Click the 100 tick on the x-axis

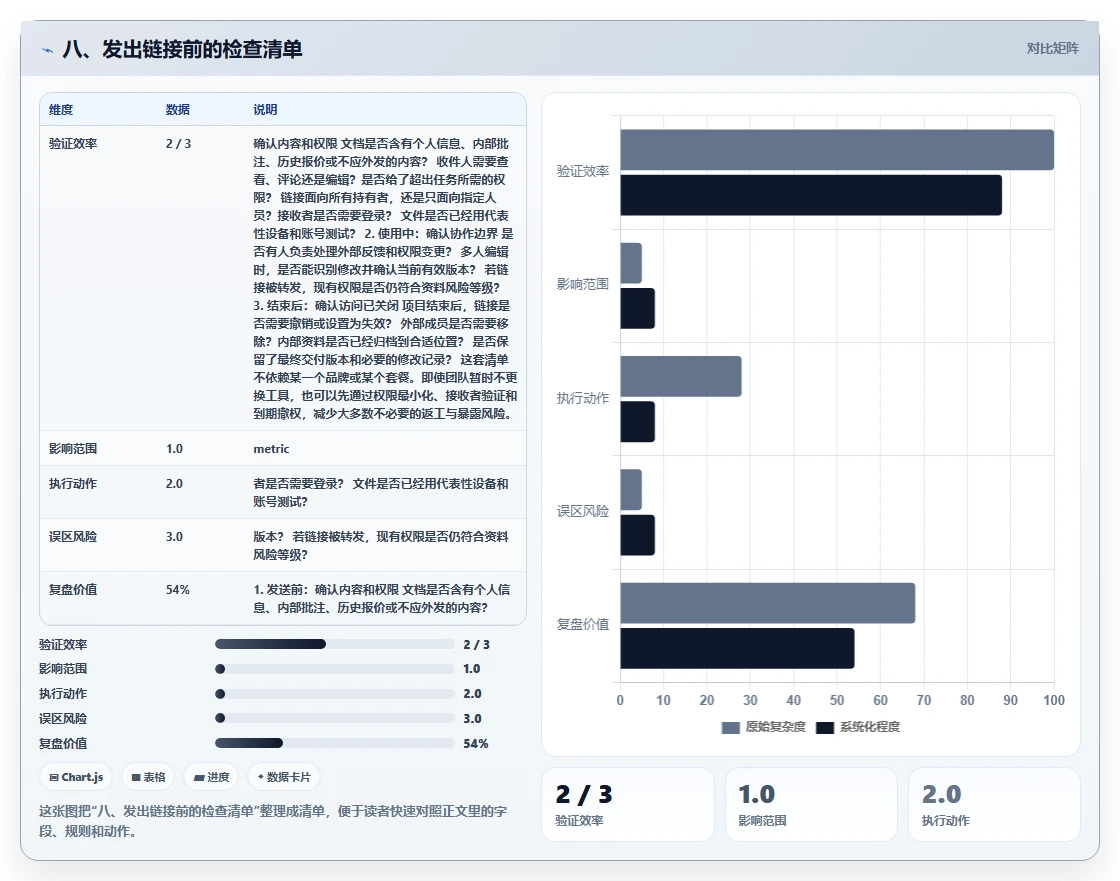point(1054,700)
